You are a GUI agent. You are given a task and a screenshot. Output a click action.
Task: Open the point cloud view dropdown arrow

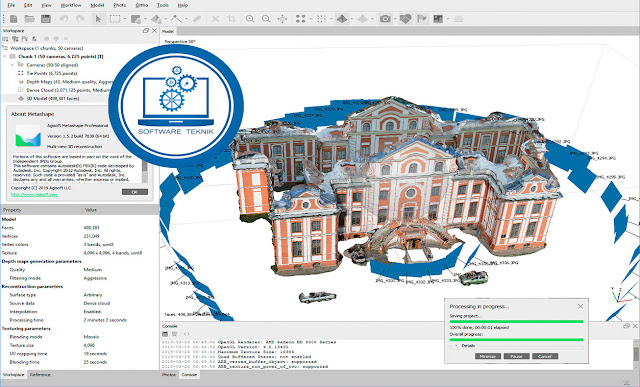(310, 19)
